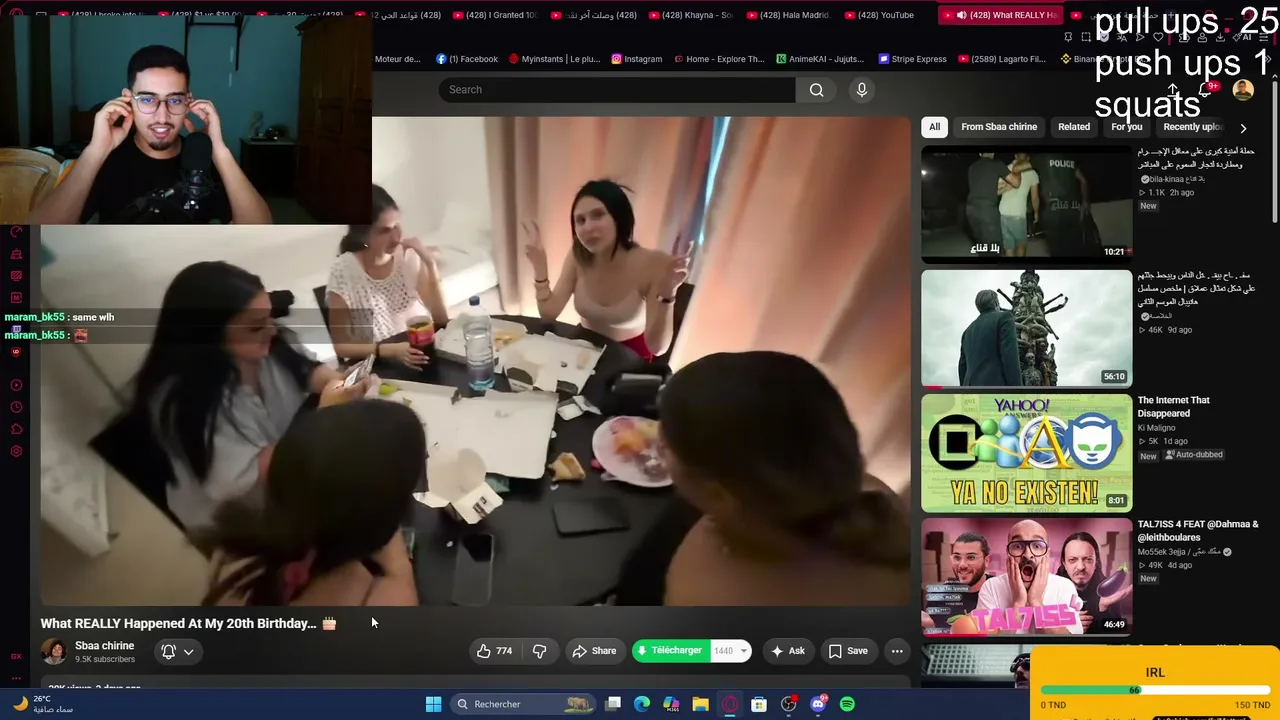Click inside the YouTube Search field
This screenshot has height=720, width=1280.
(617, 90)
